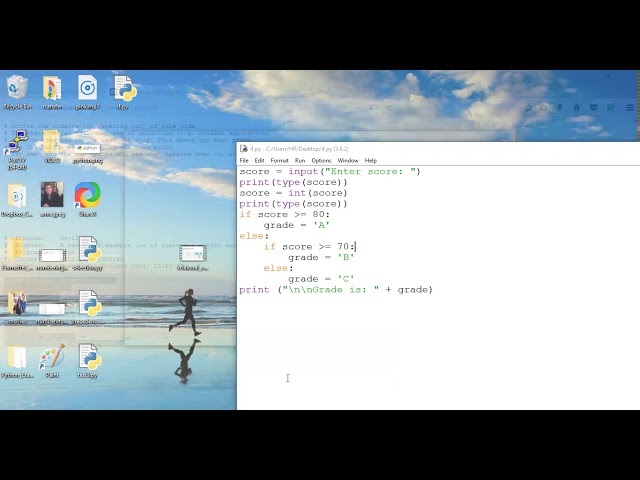Click the if.py IDLE window title text

coord(299,149)
